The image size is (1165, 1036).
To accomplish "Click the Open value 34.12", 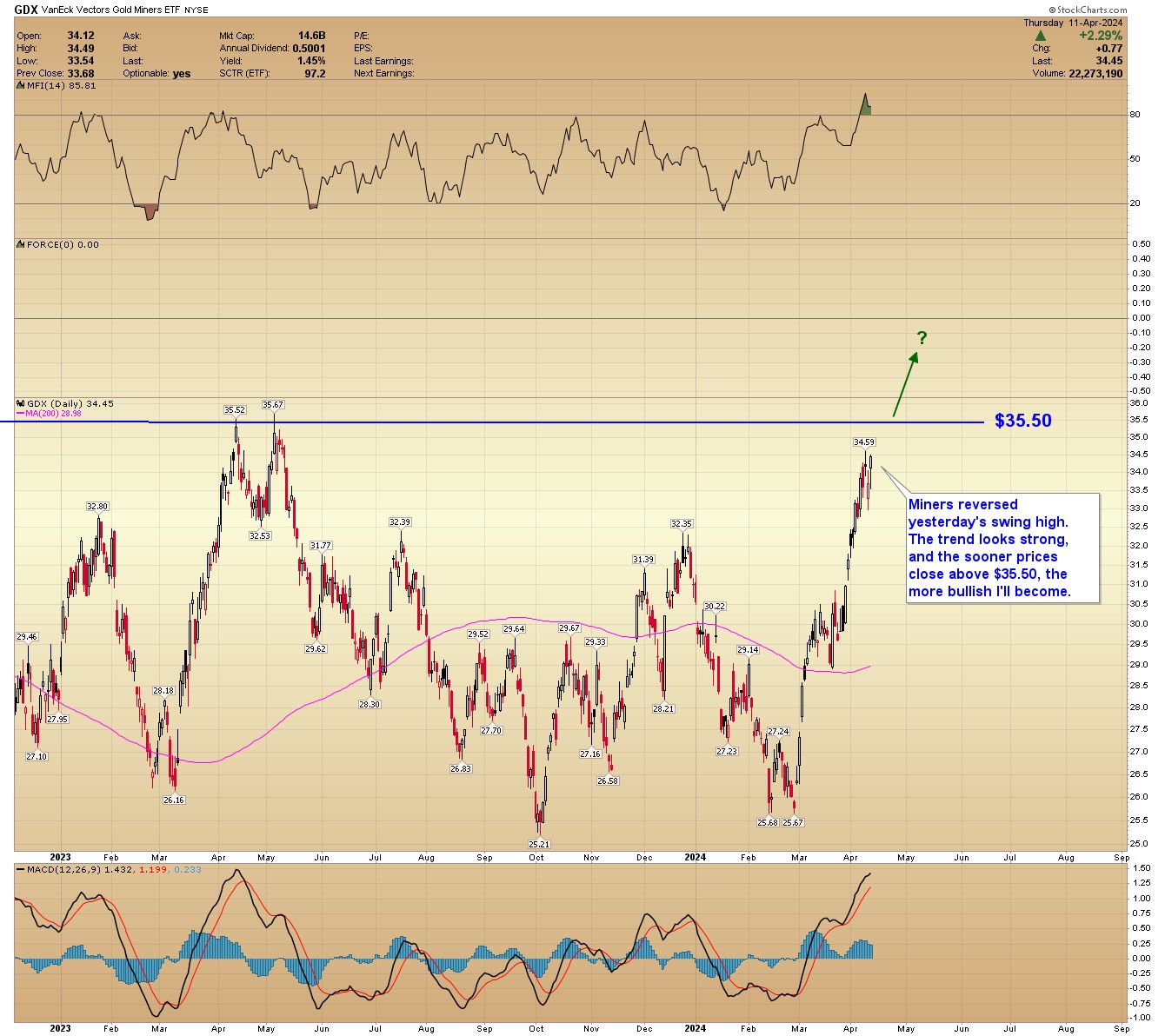I will (x=81, y=36).
